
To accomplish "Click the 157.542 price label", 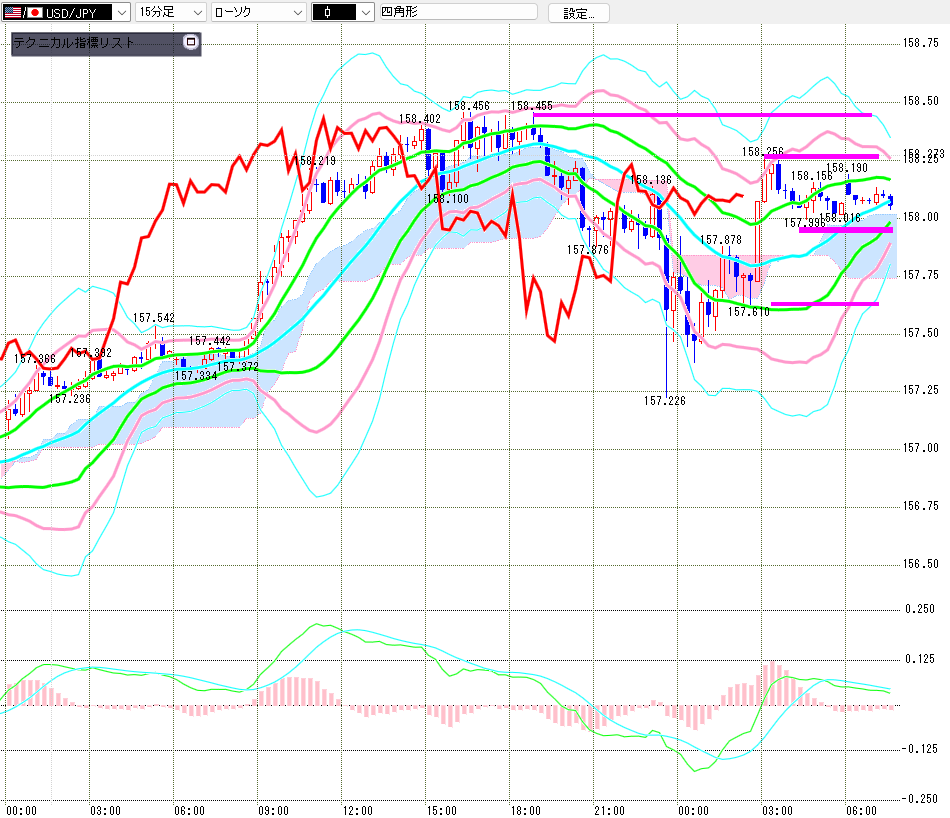I will tap(154, 318).
